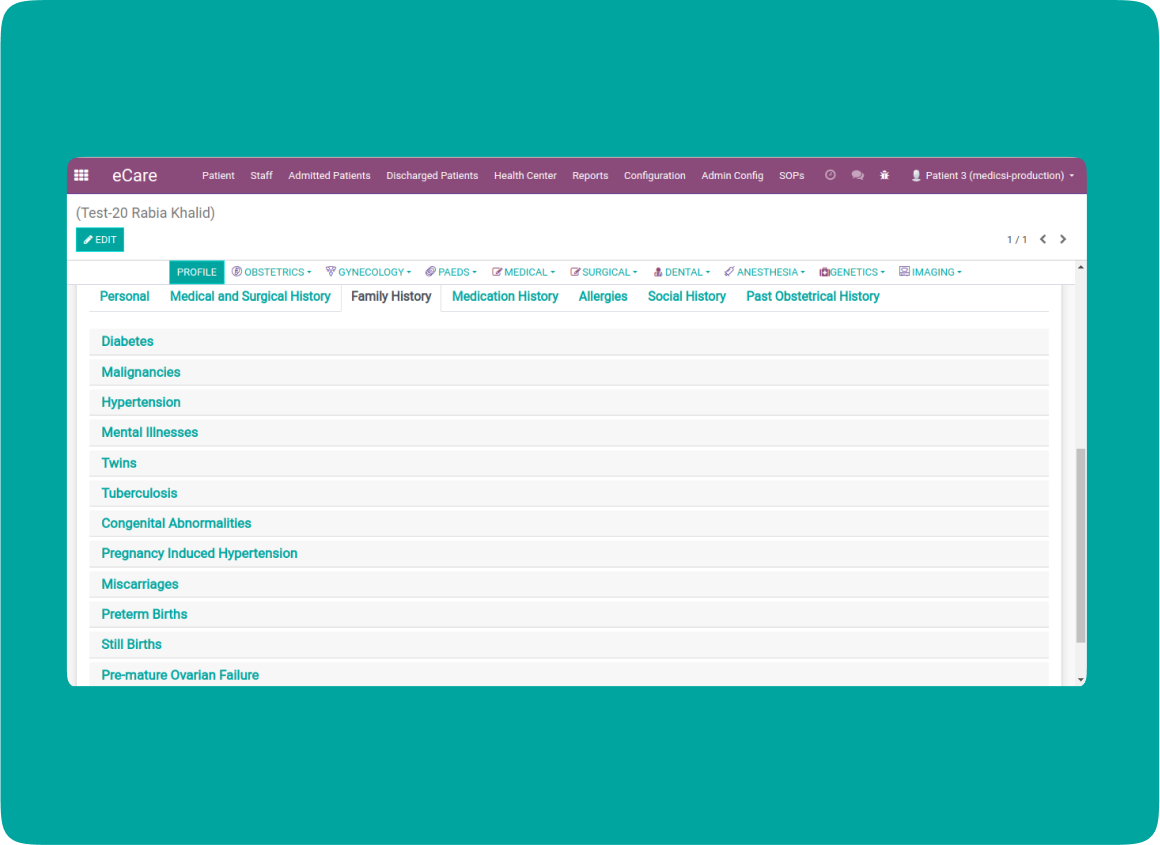Switch to the Allergies tab
1160x845 pixels.
tap(603, 296)
